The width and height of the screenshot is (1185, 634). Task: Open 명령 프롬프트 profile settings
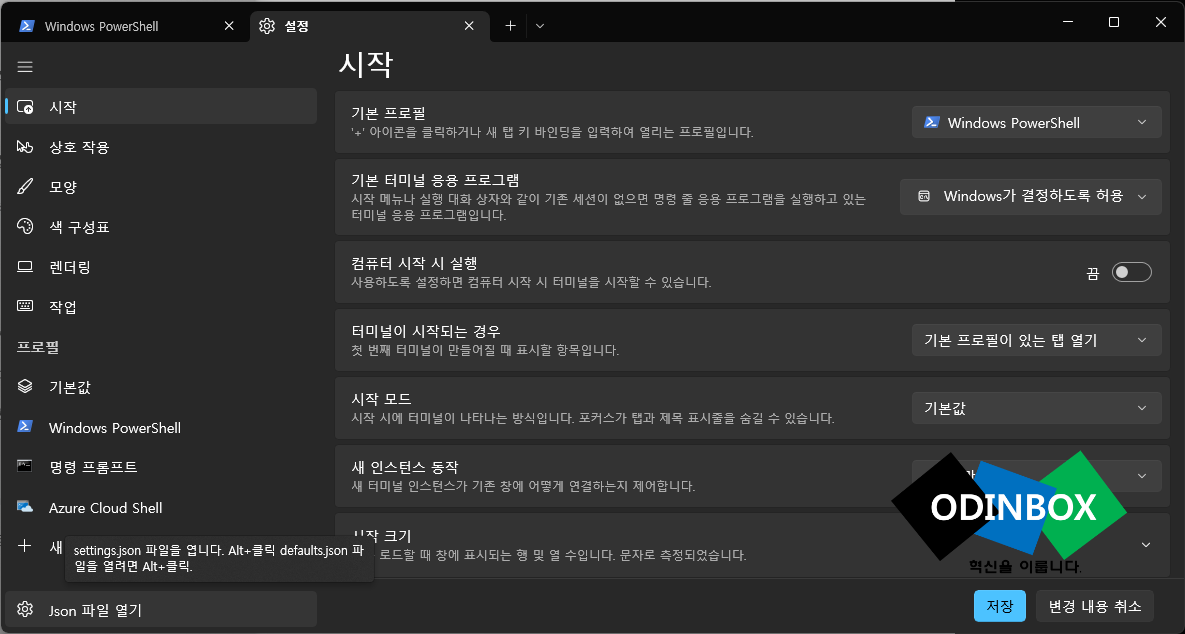161,467
